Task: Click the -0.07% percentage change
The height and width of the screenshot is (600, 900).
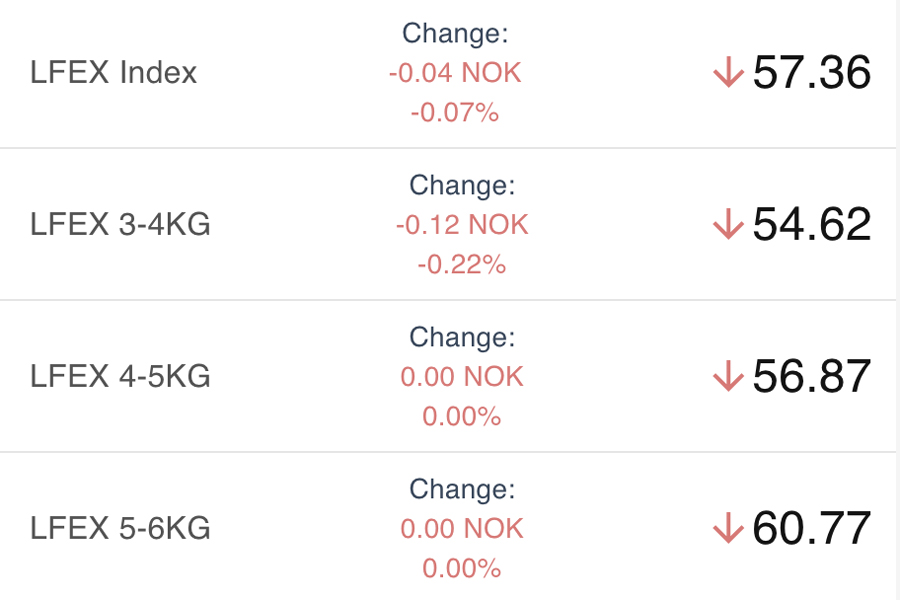Action: point(455,112)
